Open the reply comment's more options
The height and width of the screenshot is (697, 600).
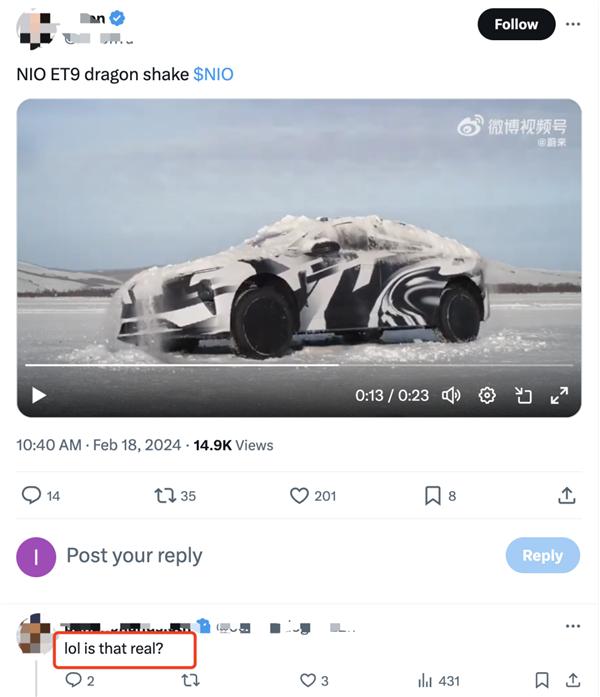(573, 627)
